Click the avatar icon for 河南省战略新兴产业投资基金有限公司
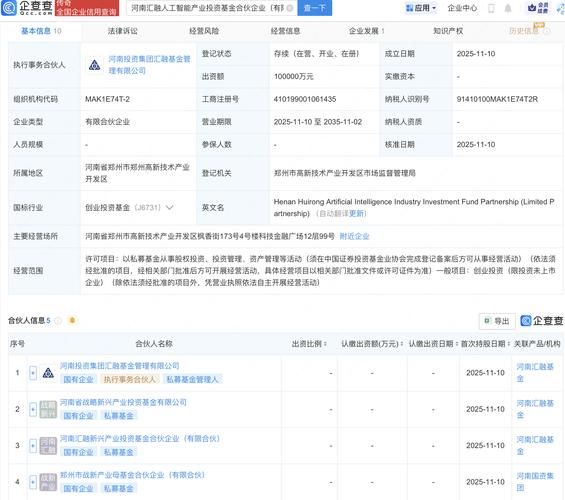Image resolution: width=565 pixels, height=500 pixels. point(48,410)
